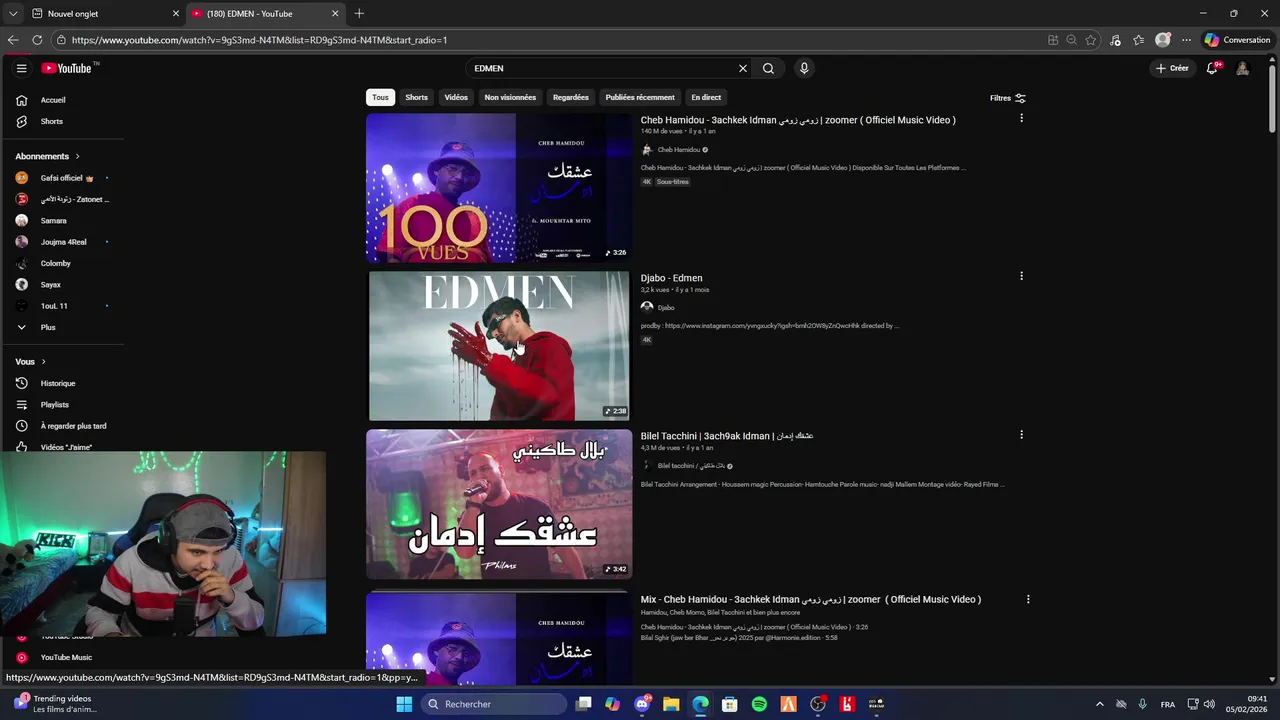
Task: Open the Filtres search filters
Action: (x=1008, y=98)
